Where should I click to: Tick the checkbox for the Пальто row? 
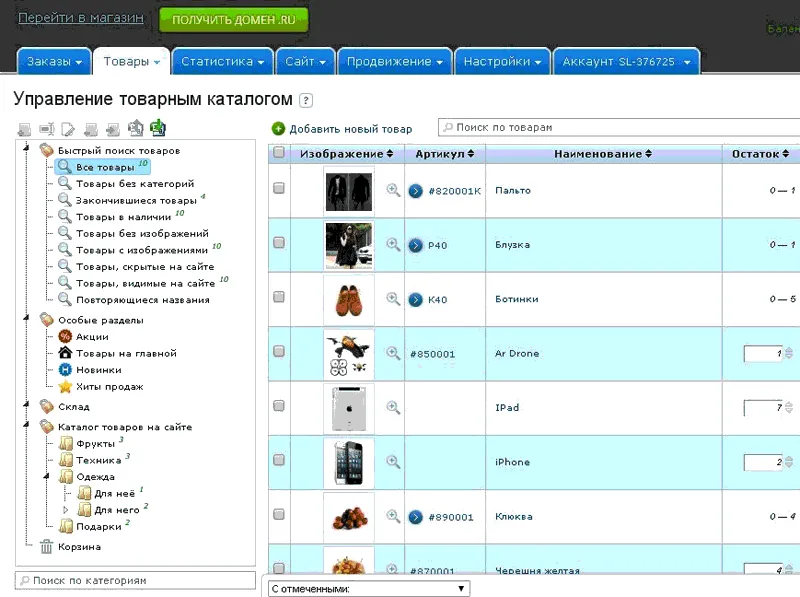tap(279, 188)
